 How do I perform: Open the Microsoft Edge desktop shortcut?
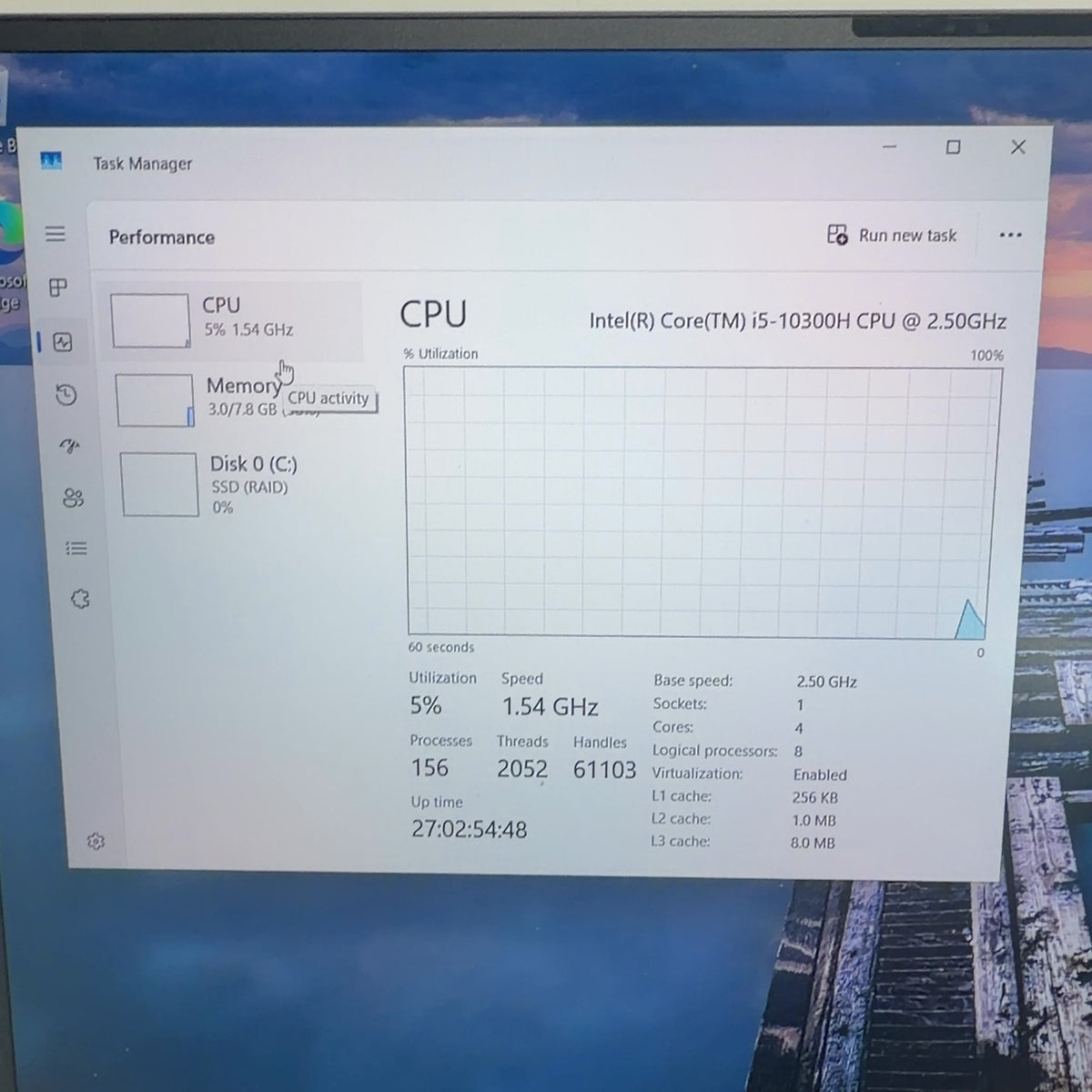[x=12, y=255]
